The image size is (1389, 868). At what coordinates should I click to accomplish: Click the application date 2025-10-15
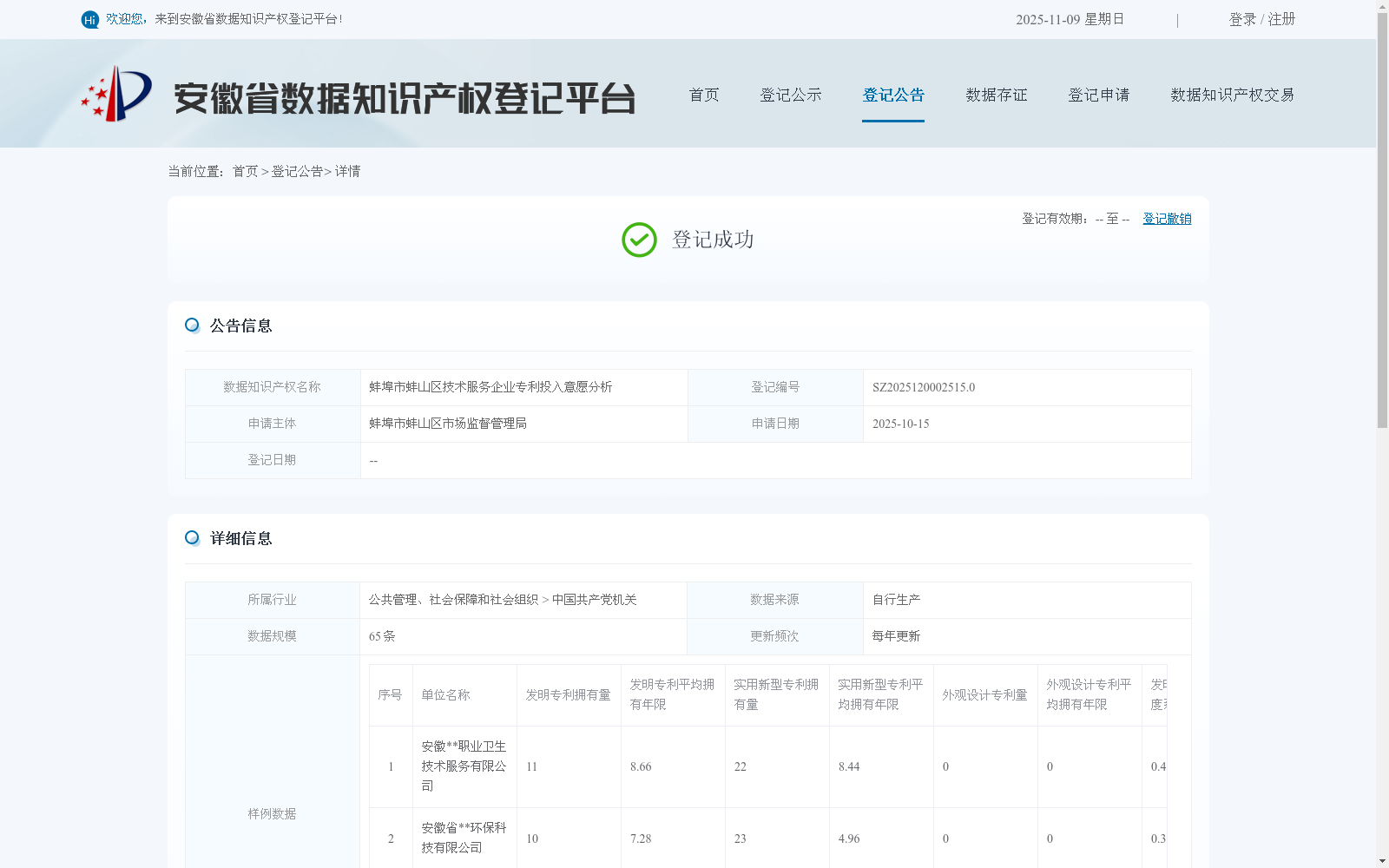click(x=901, y=424)
